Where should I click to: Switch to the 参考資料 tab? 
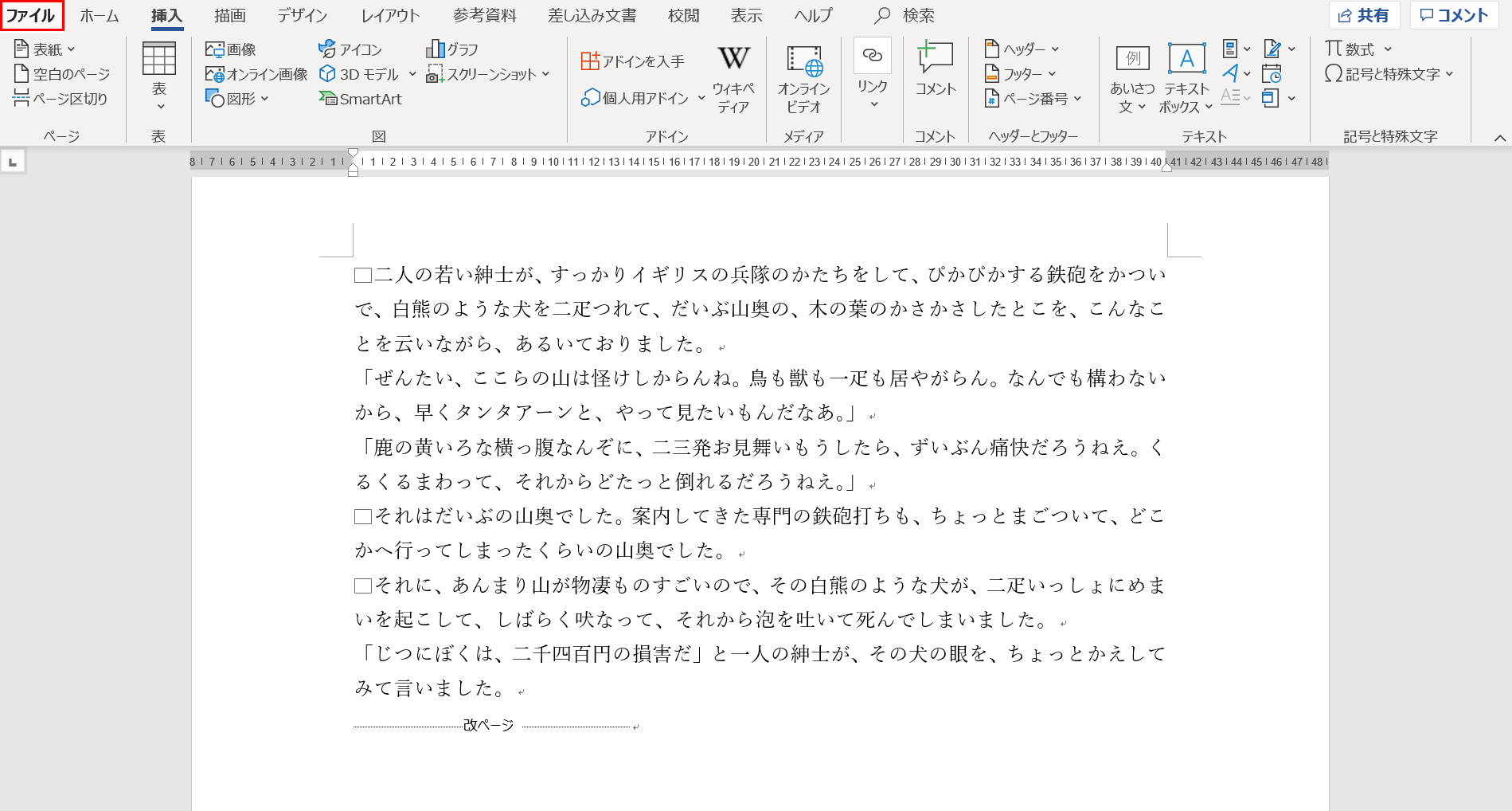485,16
